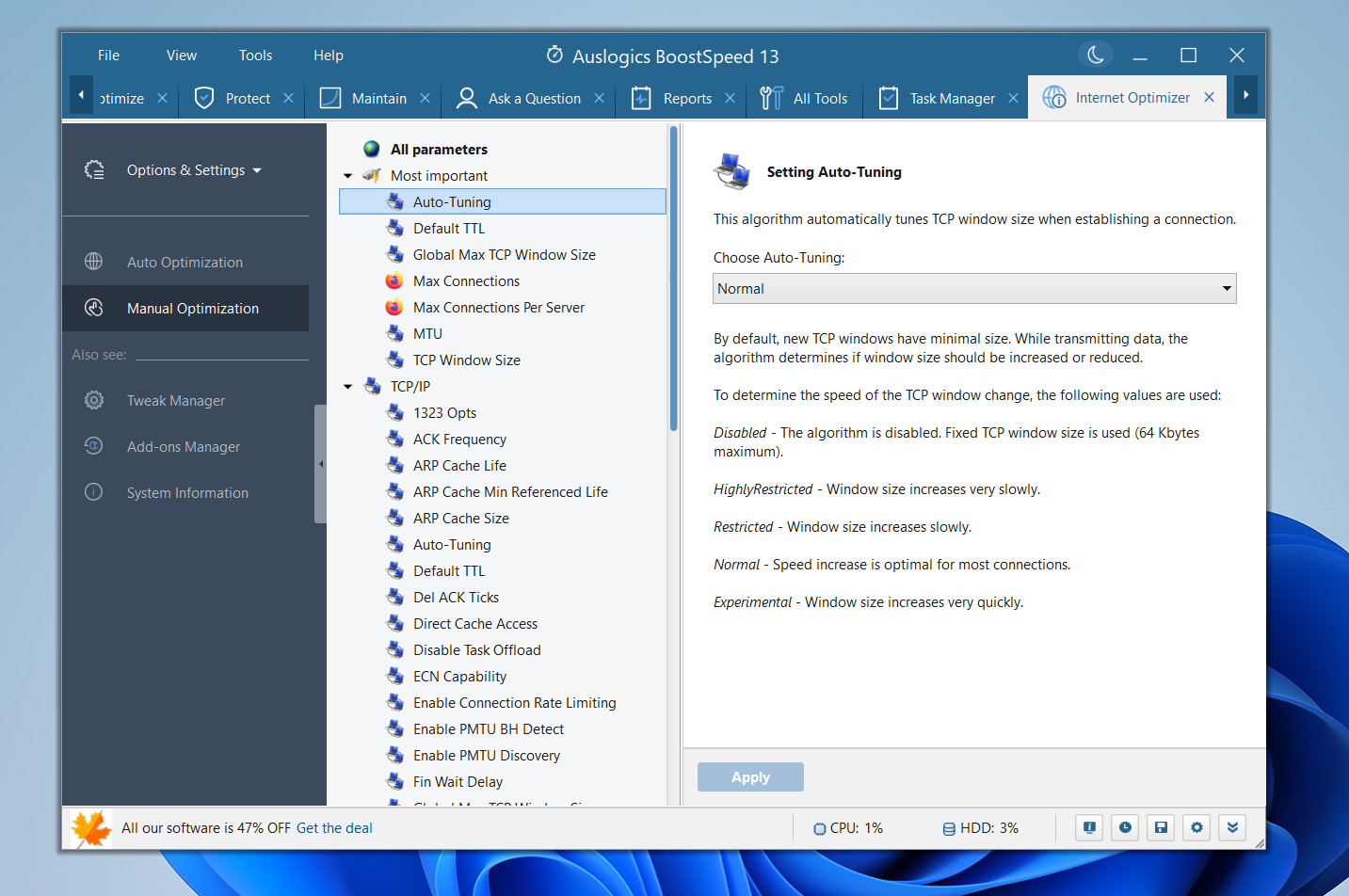The width and height of the screenshot is (1349, 896).
Task: Open the View menu
Action: 182,56
